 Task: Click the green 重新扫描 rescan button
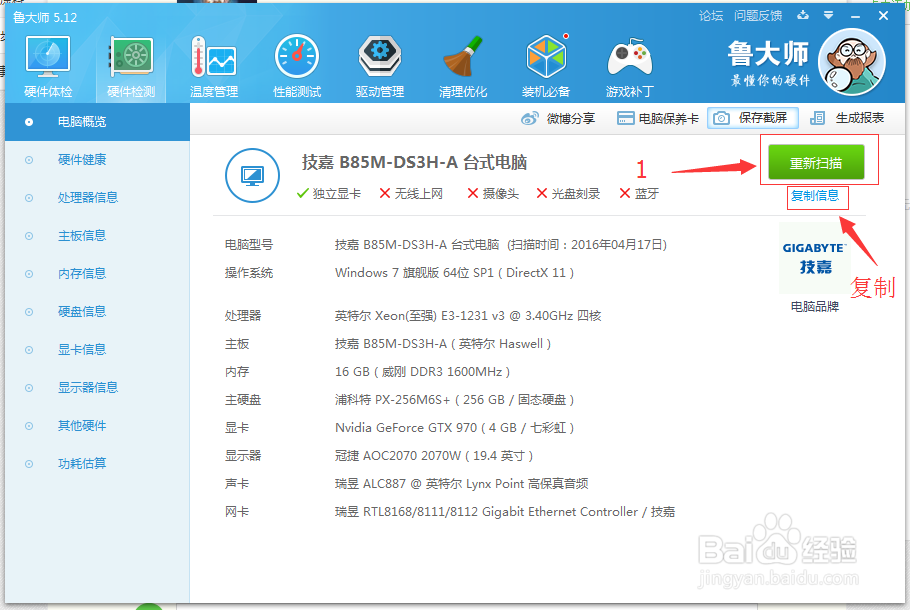point(816,163)
